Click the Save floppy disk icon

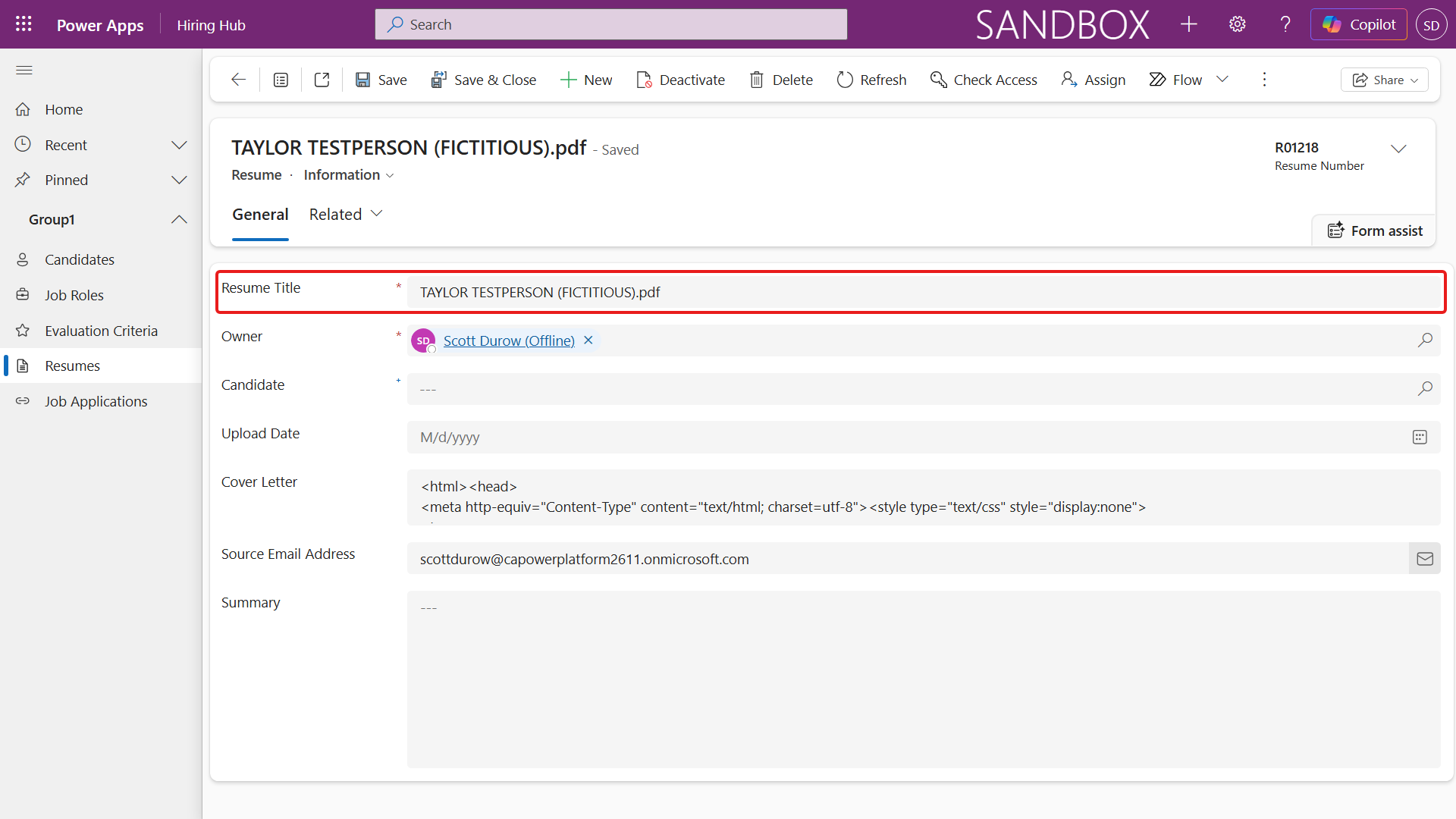pos(363,80)
